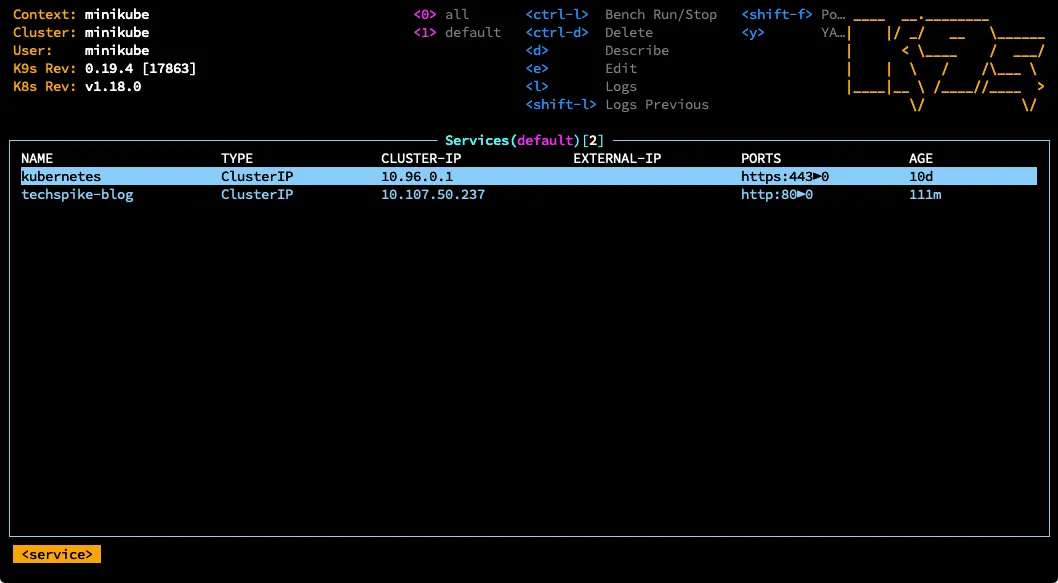Click the <d> Describe shortcut hint
1058x583 pixels.
pyautogui.click(x=597, y=51)
